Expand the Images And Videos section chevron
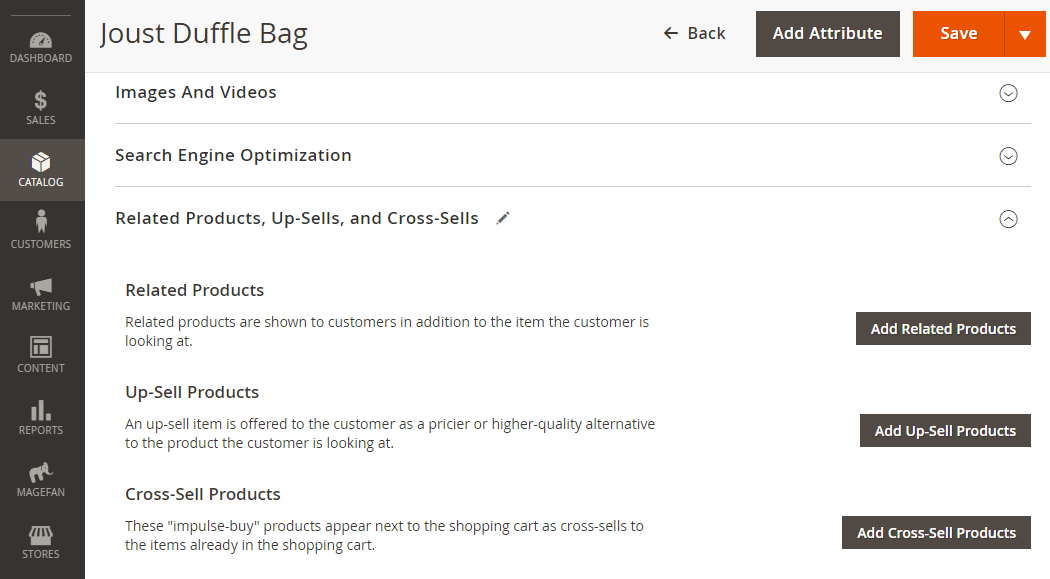Image resolution: width=1050 pixels, height=579 pixels. pyautogui.click(x=1008, y=93)
